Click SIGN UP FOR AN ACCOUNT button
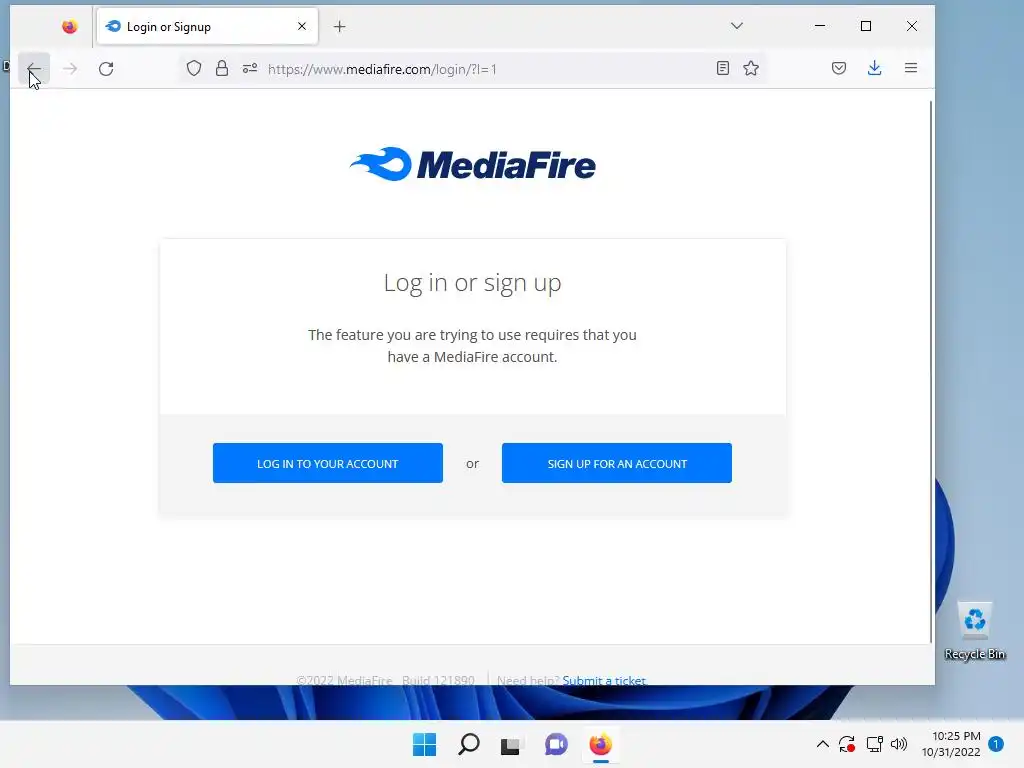 pyautogui.click(x=616, y=463)
